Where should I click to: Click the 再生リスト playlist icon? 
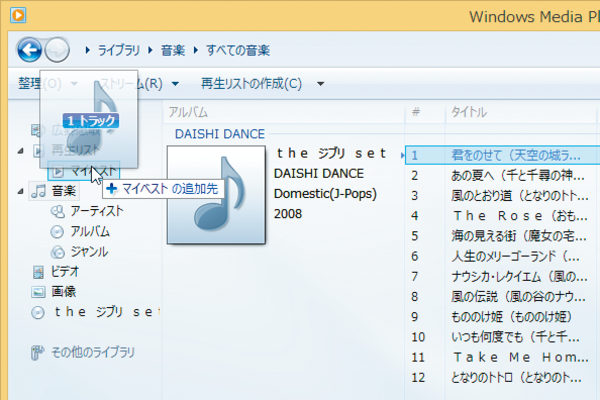(x=38, y=151)
